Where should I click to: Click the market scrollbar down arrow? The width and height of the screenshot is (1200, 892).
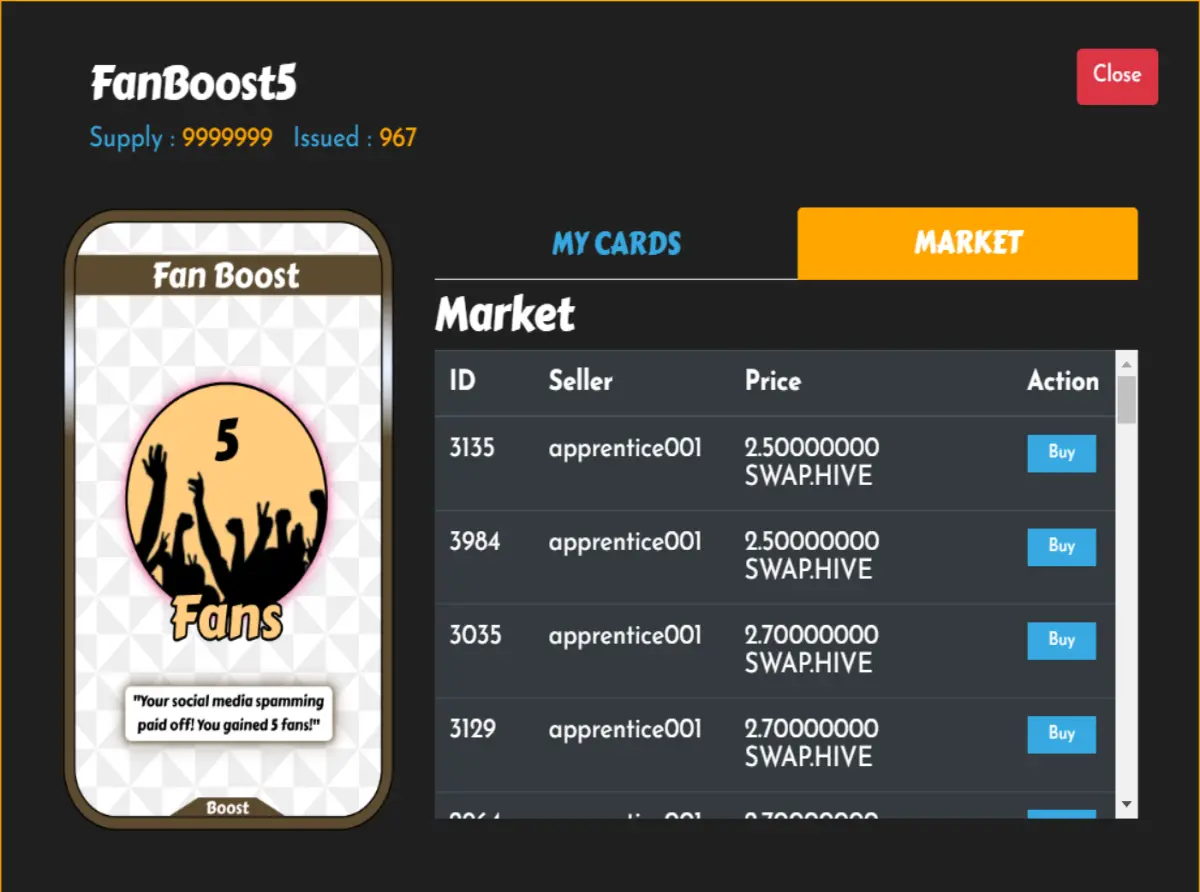(1127, 804)
